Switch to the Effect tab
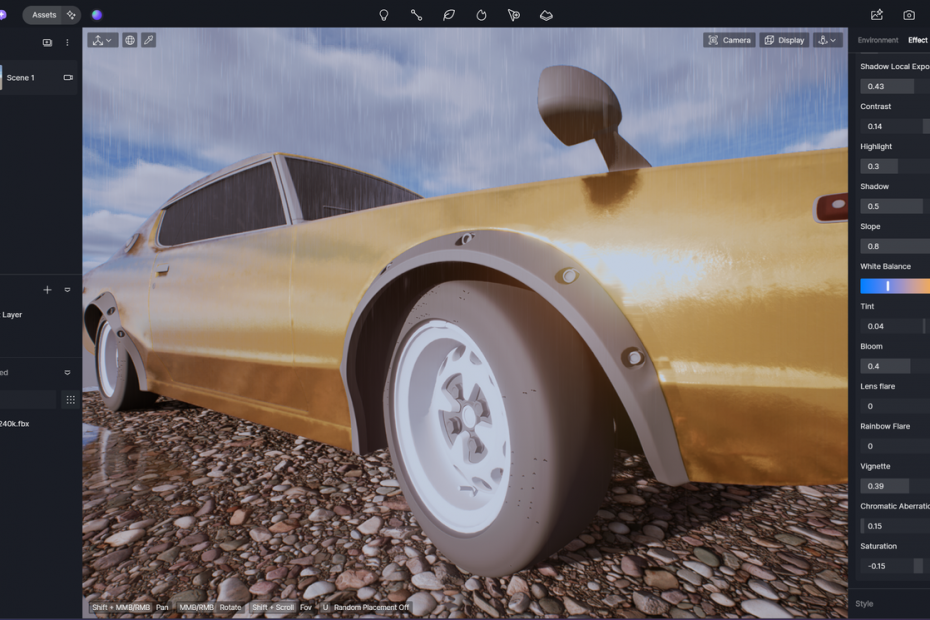This screenshot has width=930, height=620. [x=917, y=40]
